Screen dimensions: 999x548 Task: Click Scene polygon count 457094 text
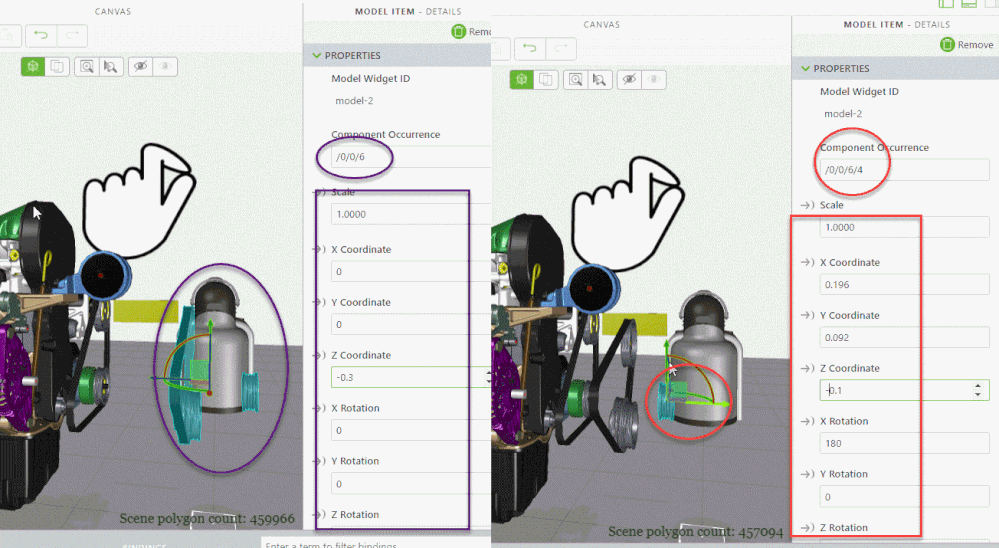coord(696,531)
